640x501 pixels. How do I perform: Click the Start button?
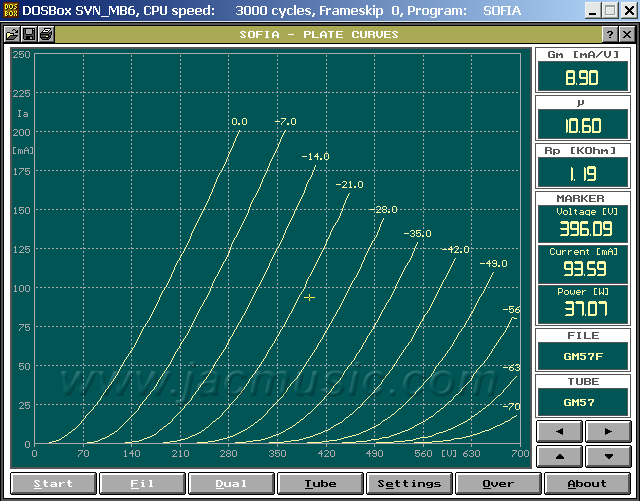pos(53,483)
